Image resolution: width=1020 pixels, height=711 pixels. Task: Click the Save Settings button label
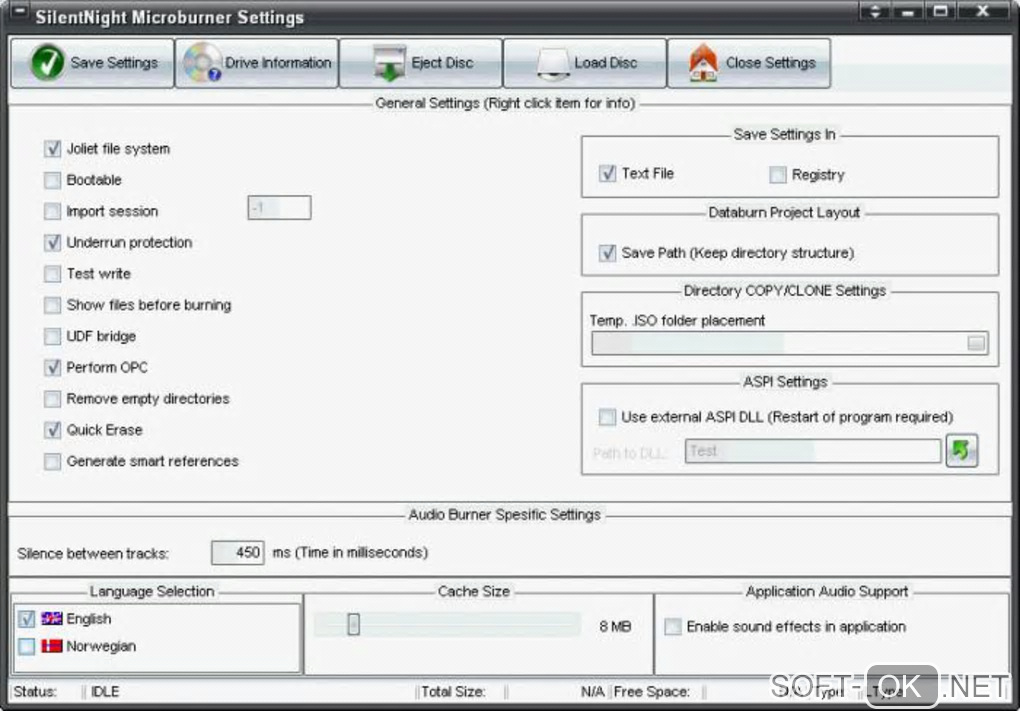[x=114, y=62]
